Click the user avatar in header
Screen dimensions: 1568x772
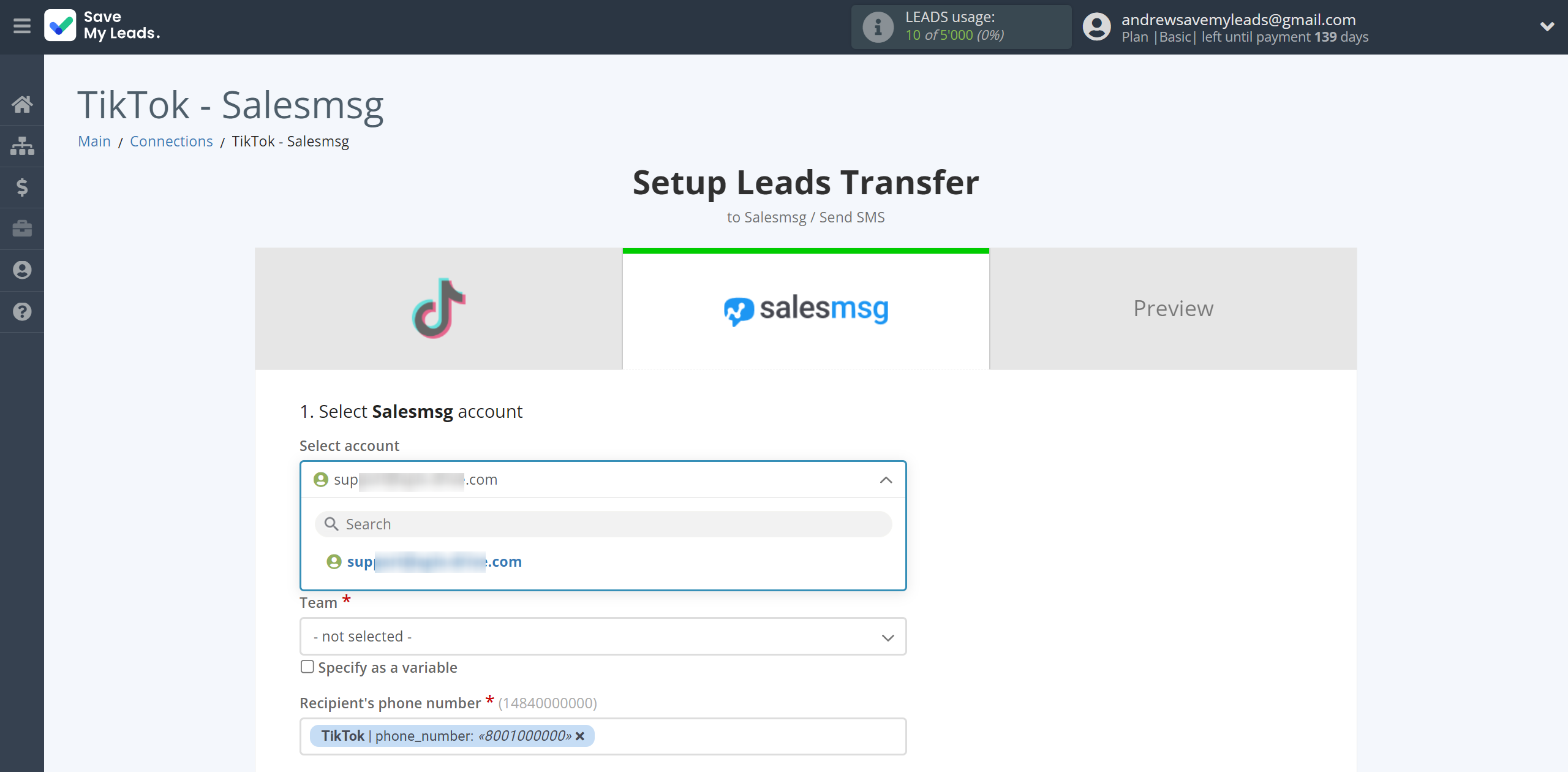tap(1096, 27)
